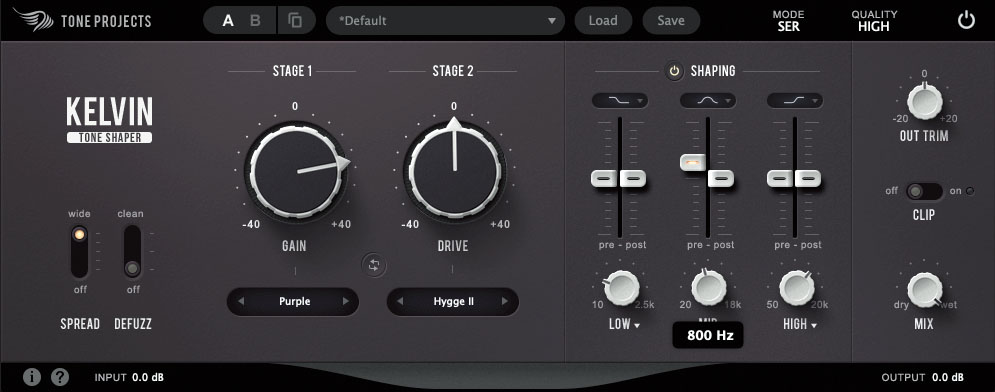995x392 pixels.
Task: Click the Stage 1 GAIN knob
Action: pyautogui.click(x=296, y=171)
